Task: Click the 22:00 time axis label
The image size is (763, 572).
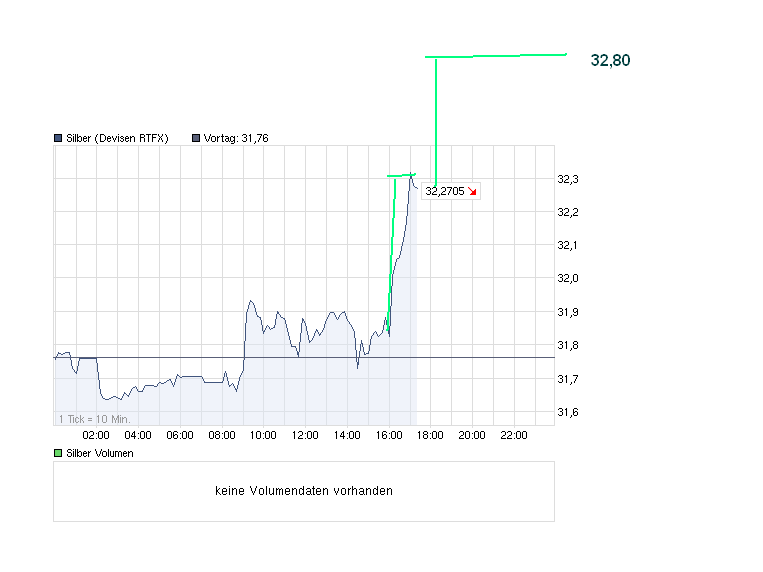Action: (514, 435)
